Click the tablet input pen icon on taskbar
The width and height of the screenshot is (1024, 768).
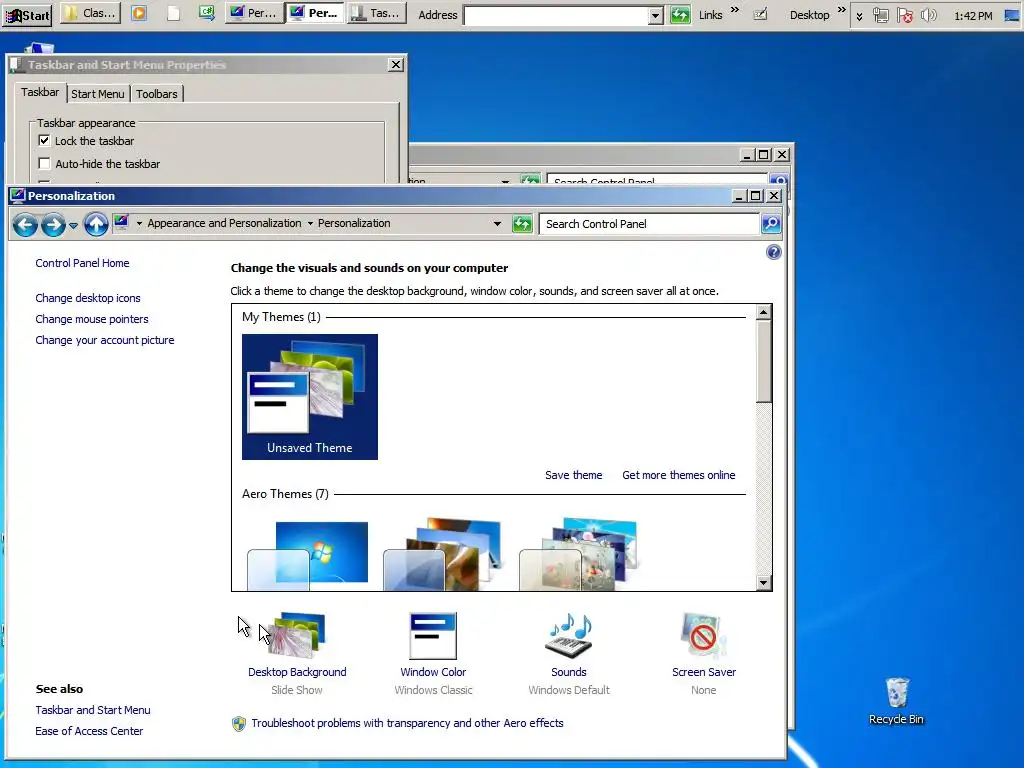click(x=760, y=14)
